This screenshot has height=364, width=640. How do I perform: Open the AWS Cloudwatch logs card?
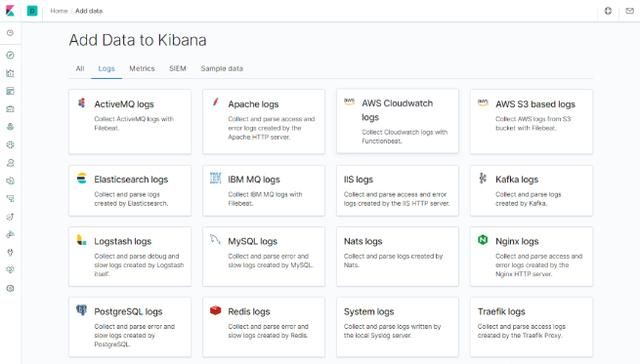pos(397,121)
